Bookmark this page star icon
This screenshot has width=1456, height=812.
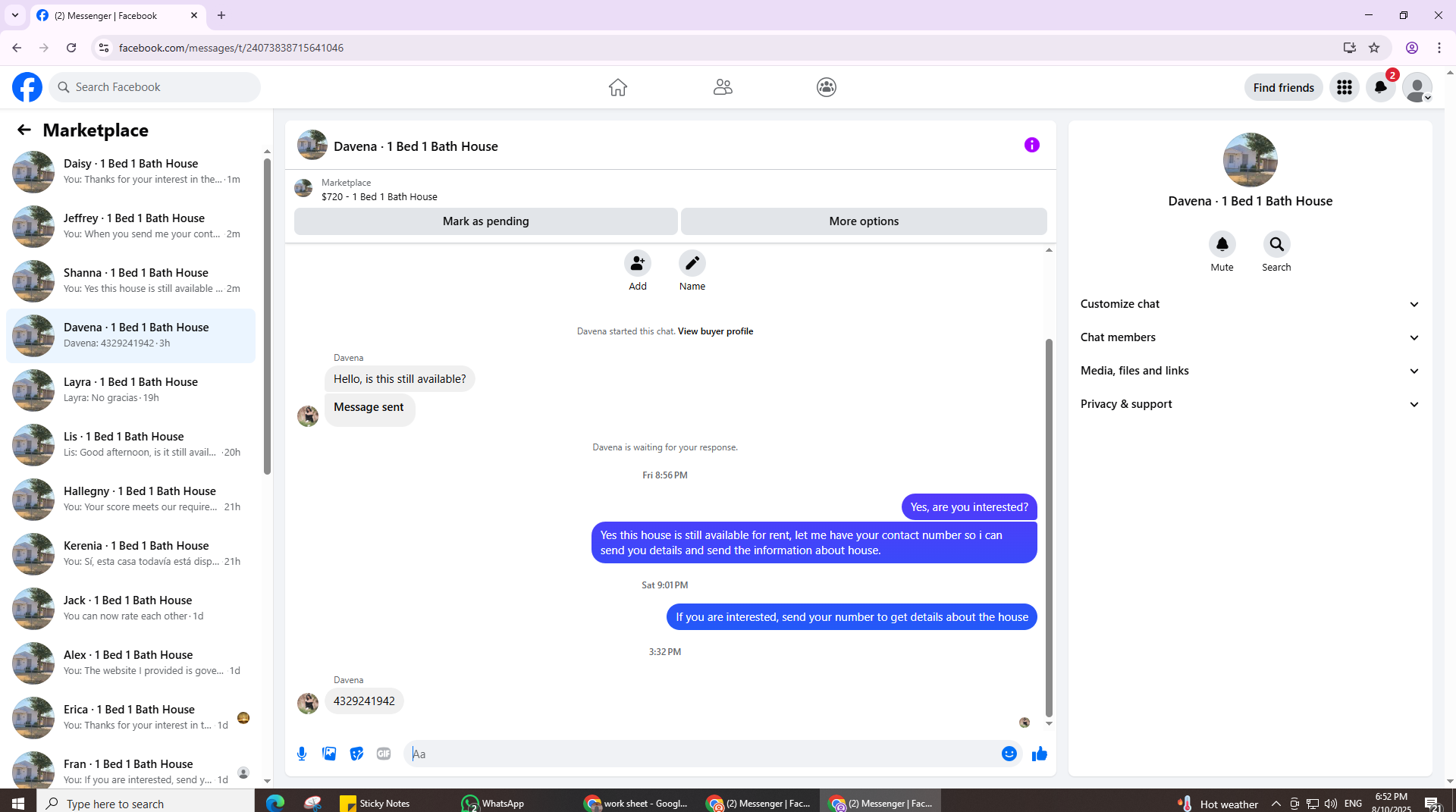1374,48
